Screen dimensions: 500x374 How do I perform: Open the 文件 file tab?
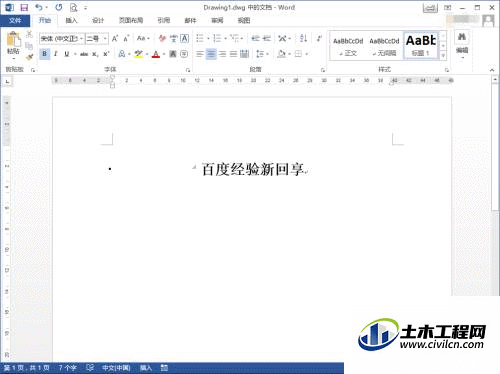tap(15, 21)
